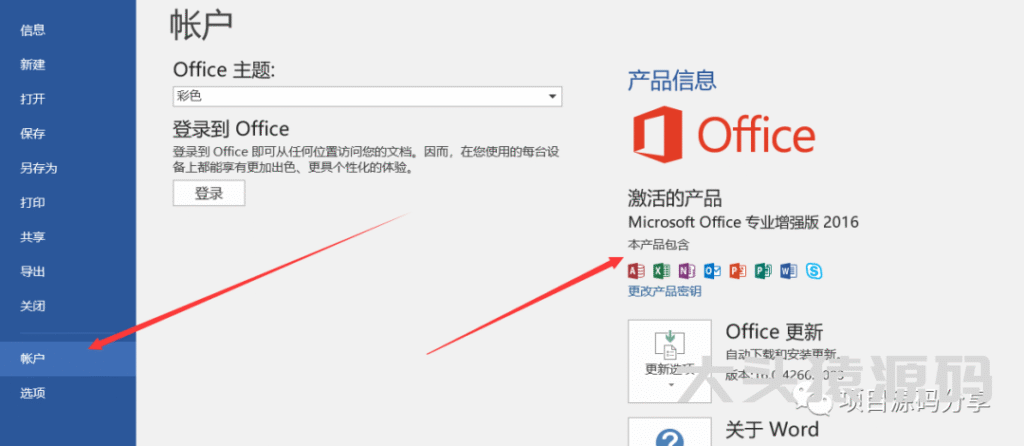Click the 本产品包含 label

tap(658, 246)
